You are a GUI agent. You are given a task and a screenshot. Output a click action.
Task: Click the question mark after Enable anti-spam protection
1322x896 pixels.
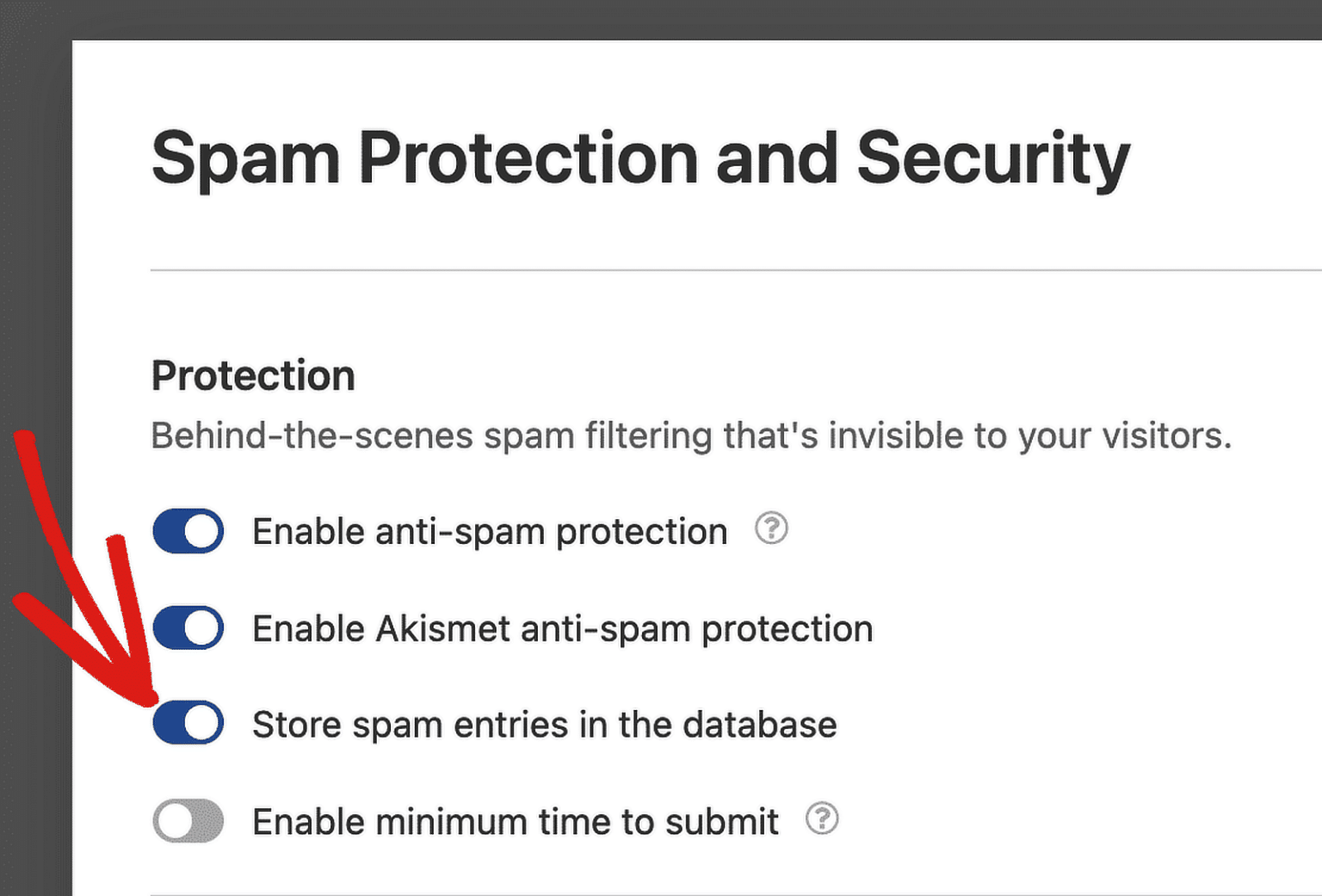pyautogui.click(x=772, y=530)
